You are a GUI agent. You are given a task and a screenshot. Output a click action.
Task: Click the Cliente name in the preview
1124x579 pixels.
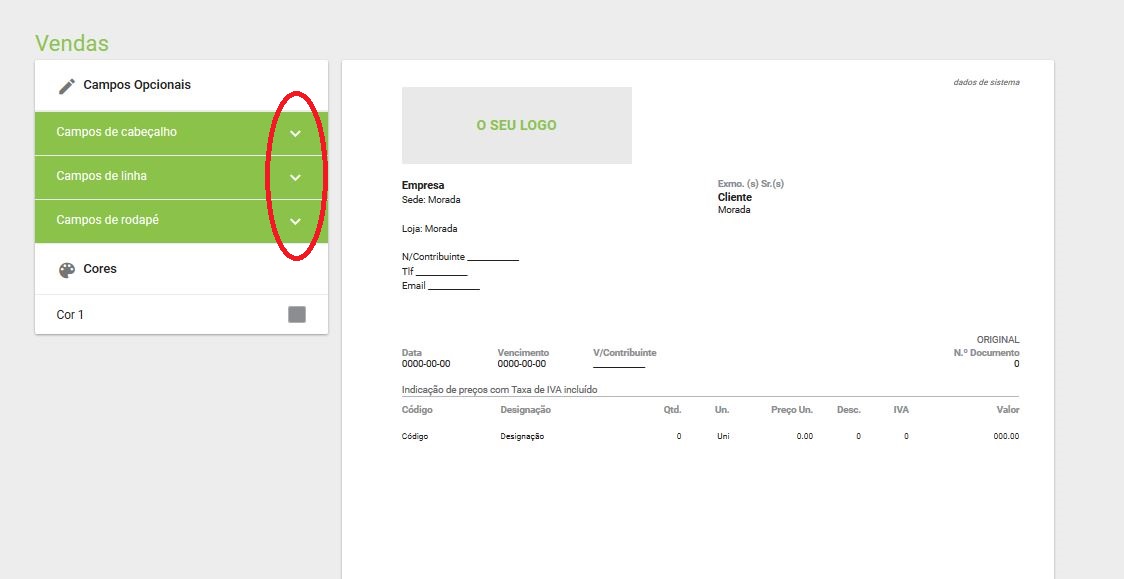click(734, 197)
